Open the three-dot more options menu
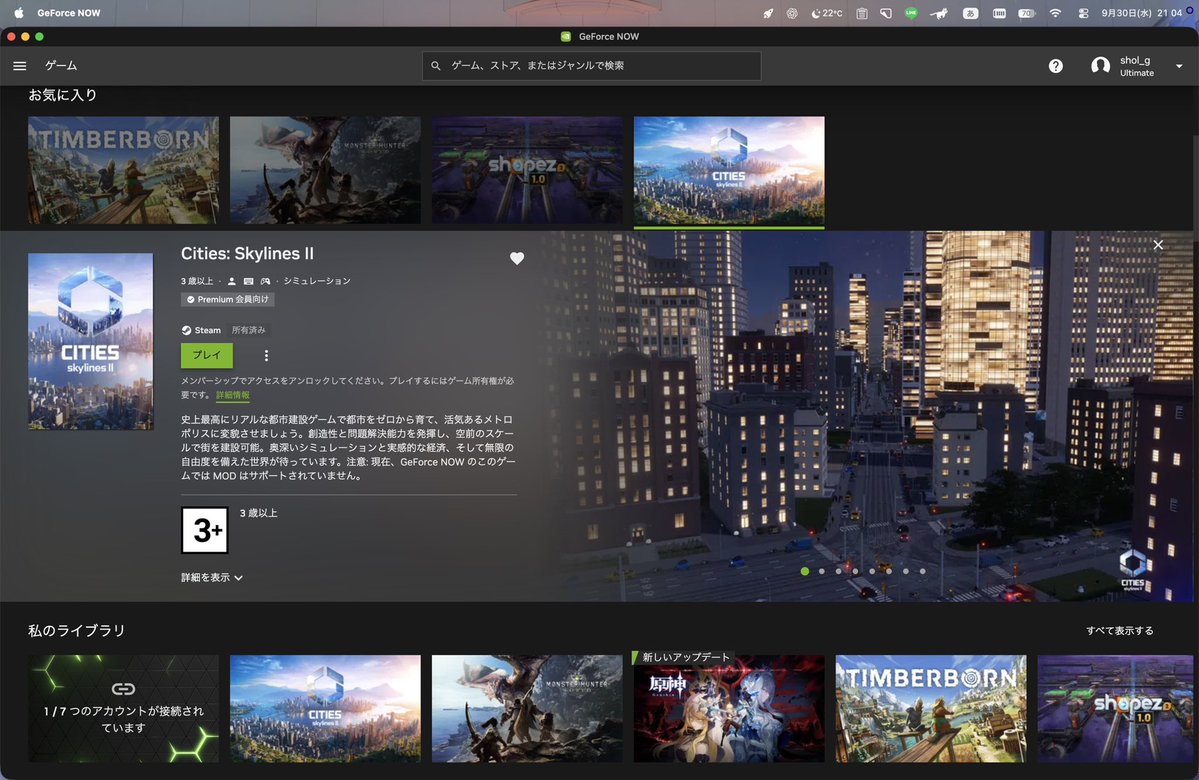The height and width of the screenshot is (780, 1199). [x=266, y=356]
